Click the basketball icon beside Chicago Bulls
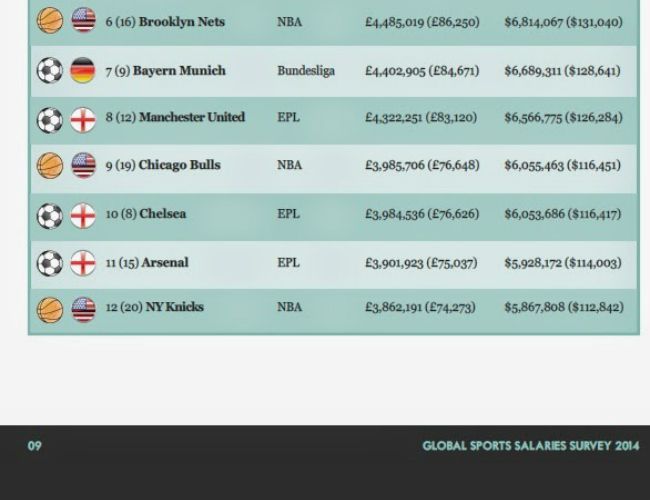The image size is (650, 500). pyautogui.click(x=50, y=165)
